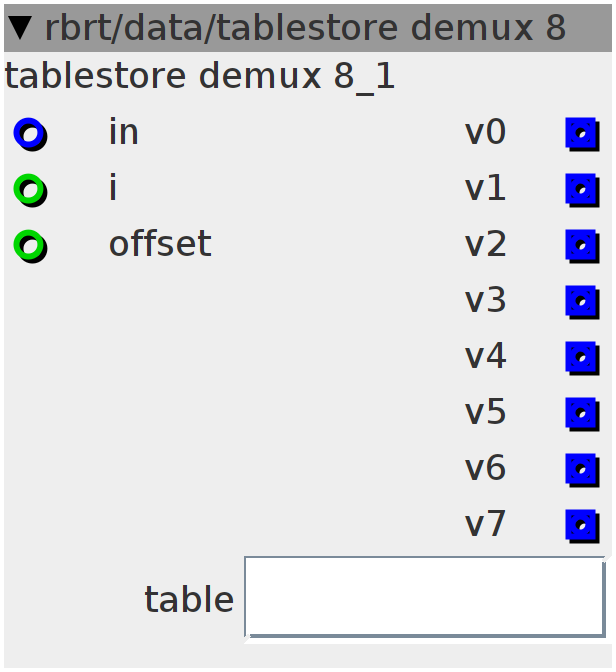Click the green 'i' inlet circle
The width and height of the screenshot is (616, 672).
click(x=30, y=190)
